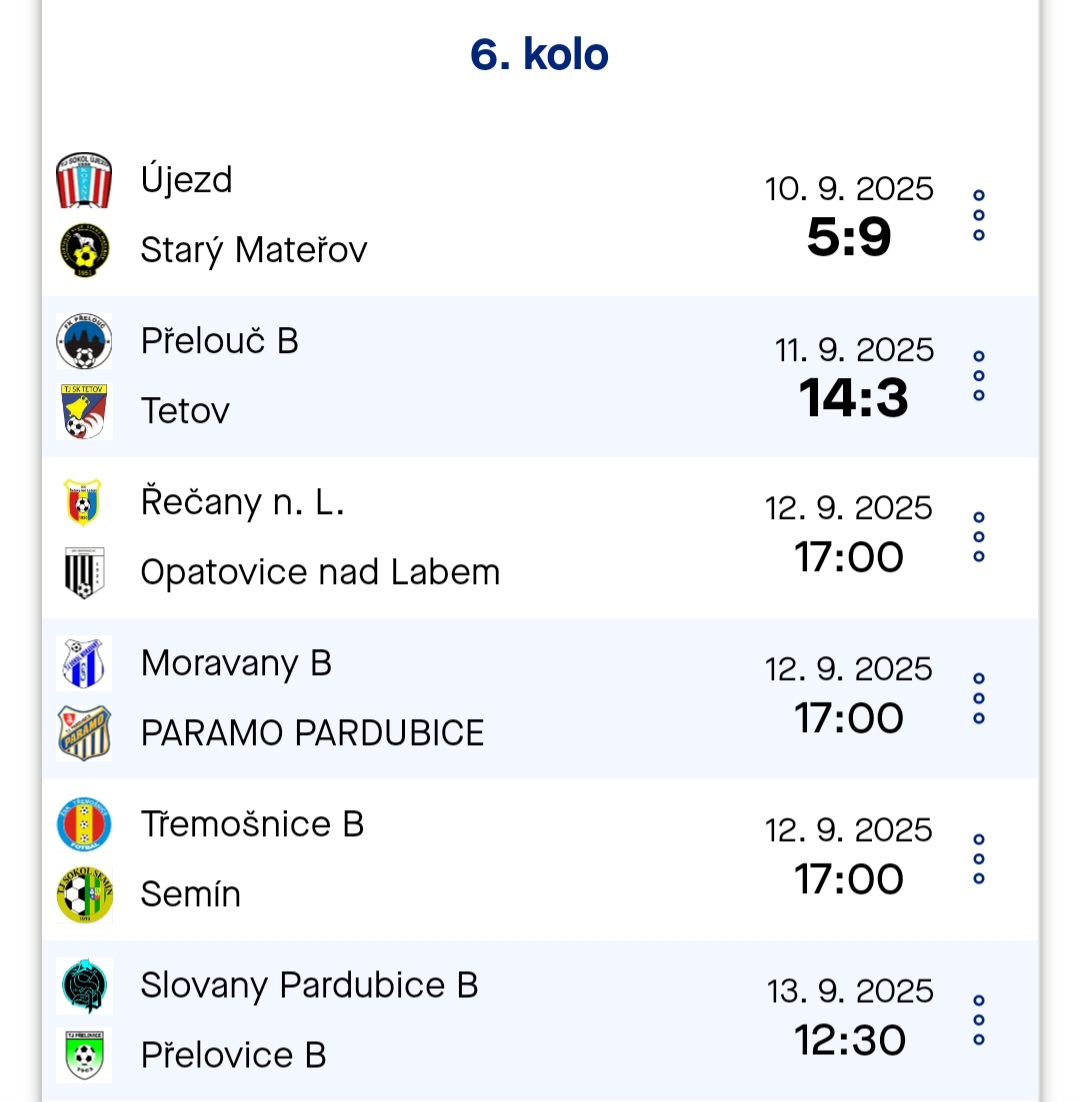Open options menu for Moravany B match
This screenshot has width=1080, height=1102.
point(979,699)
